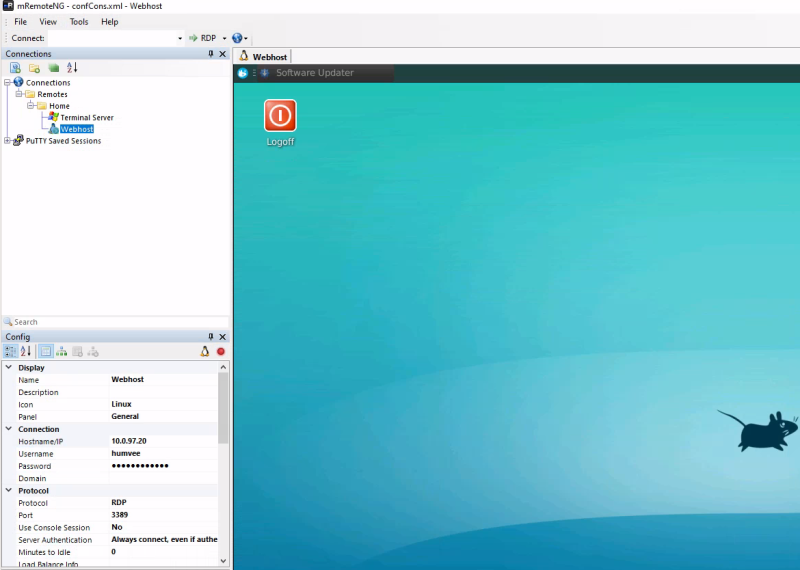
Task: Toggle the Properties view button in Config
Action: (45, 351)
